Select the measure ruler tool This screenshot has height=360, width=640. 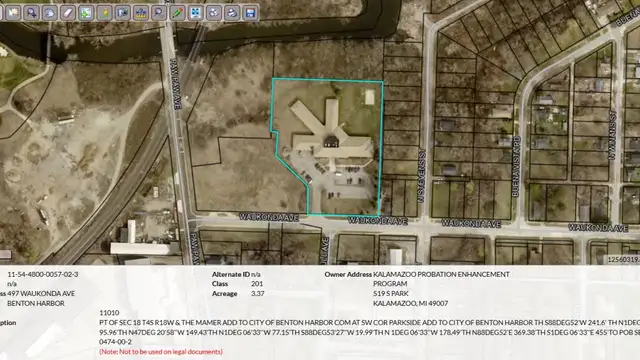141,13
